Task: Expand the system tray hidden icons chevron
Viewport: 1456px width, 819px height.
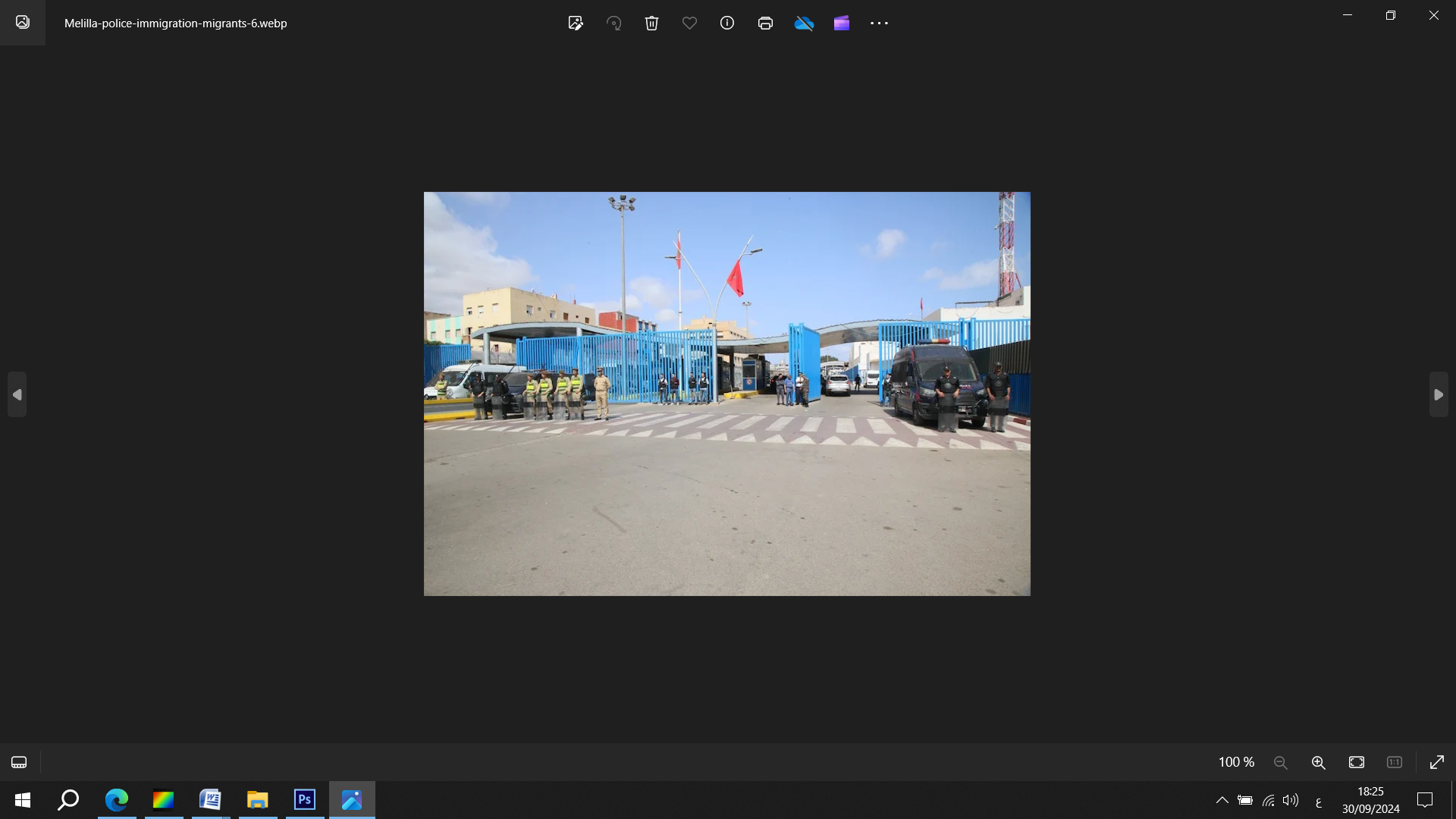Action: point(1222,800)
